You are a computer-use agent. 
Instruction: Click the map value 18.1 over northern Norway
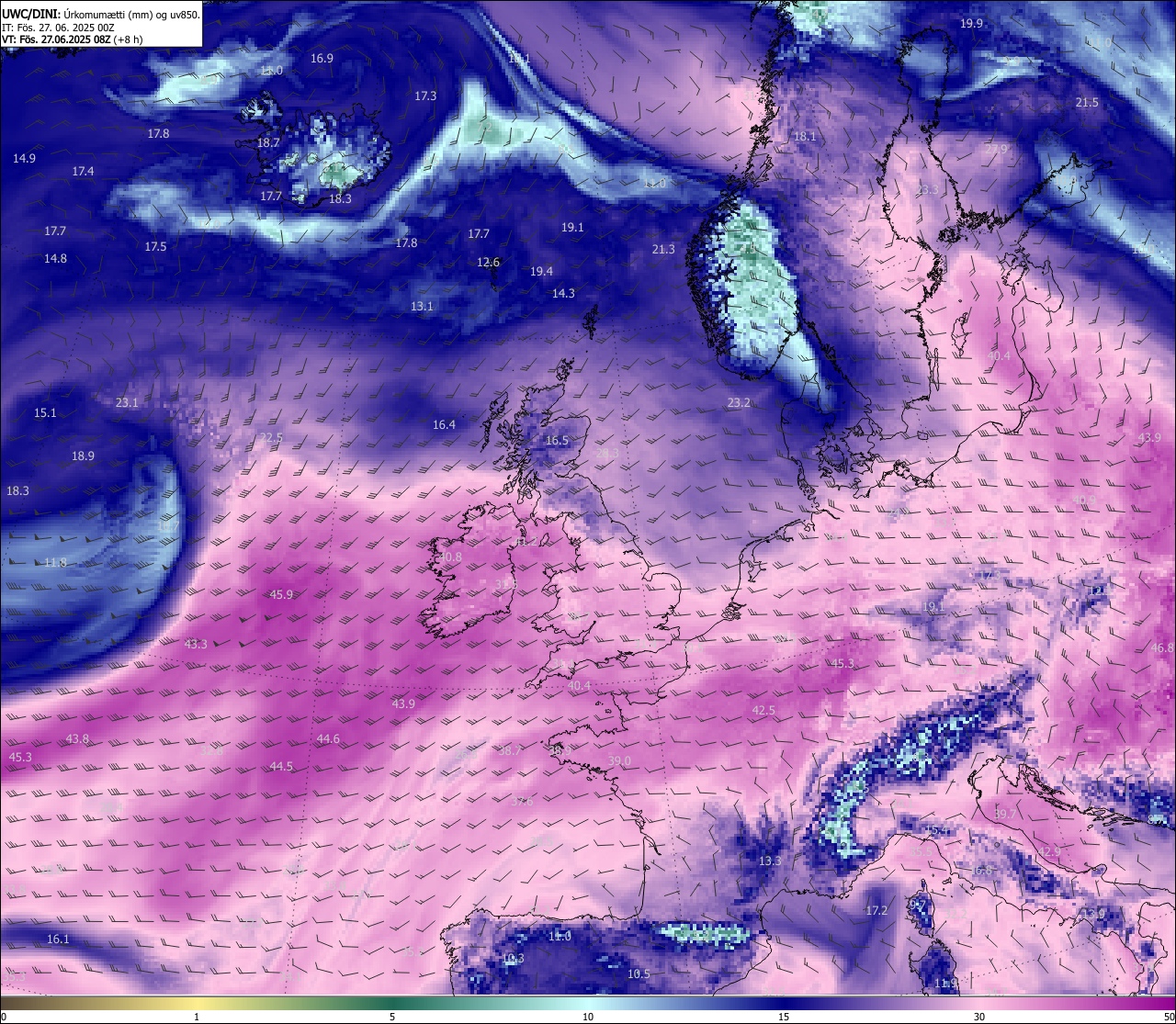(805, 137)
